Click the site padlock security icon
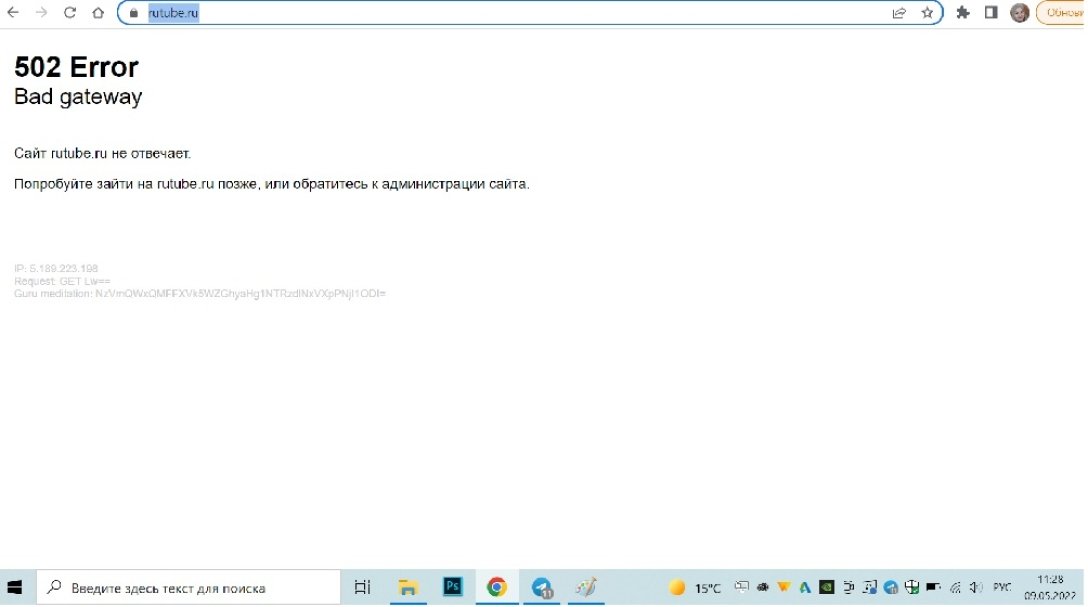 point(134,13)
